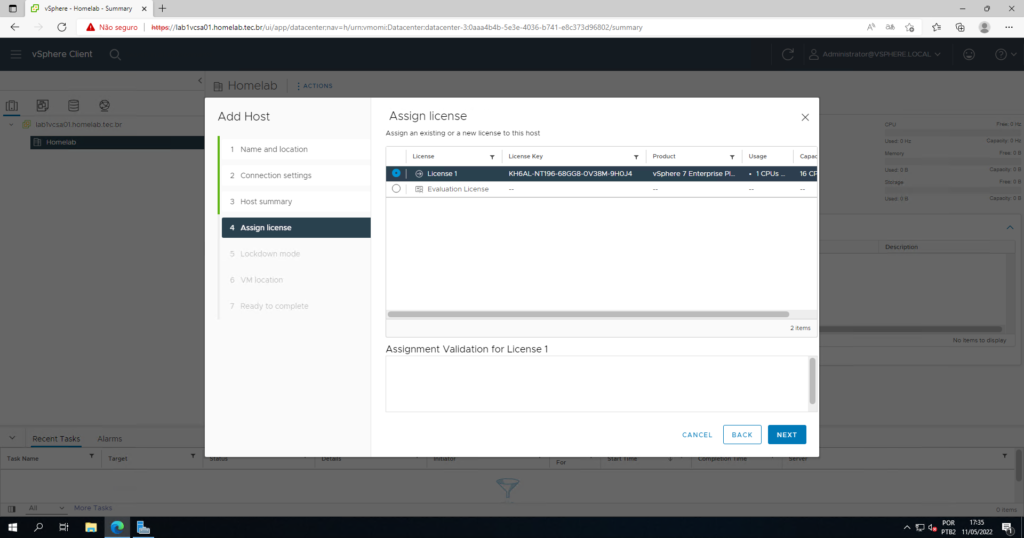This screenshot has width=1024, height=538.
Task: Open the Windows Start menu
Action: [x=12, y=528]
